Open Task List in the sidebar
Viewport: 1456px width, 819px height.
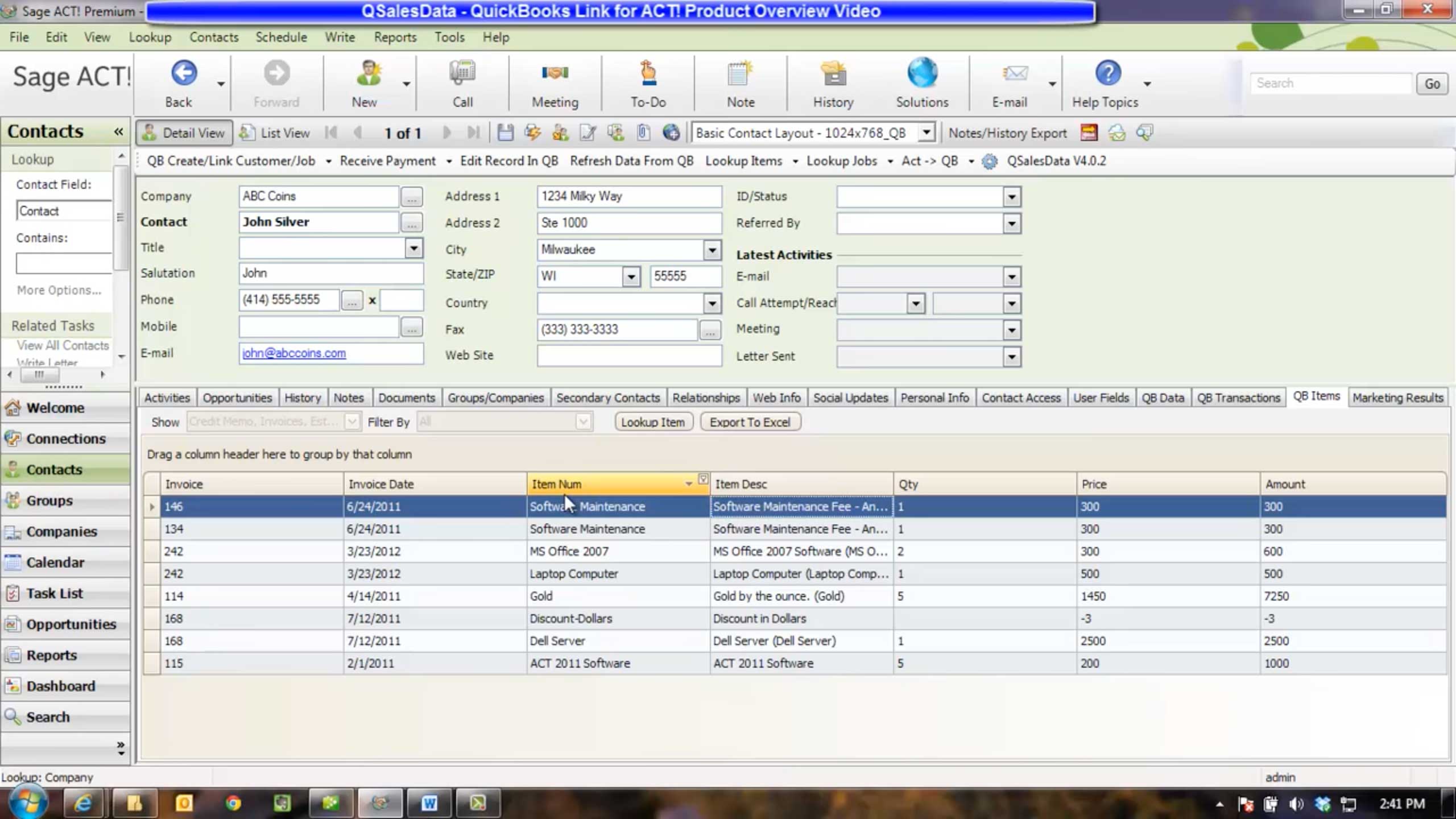65,593
